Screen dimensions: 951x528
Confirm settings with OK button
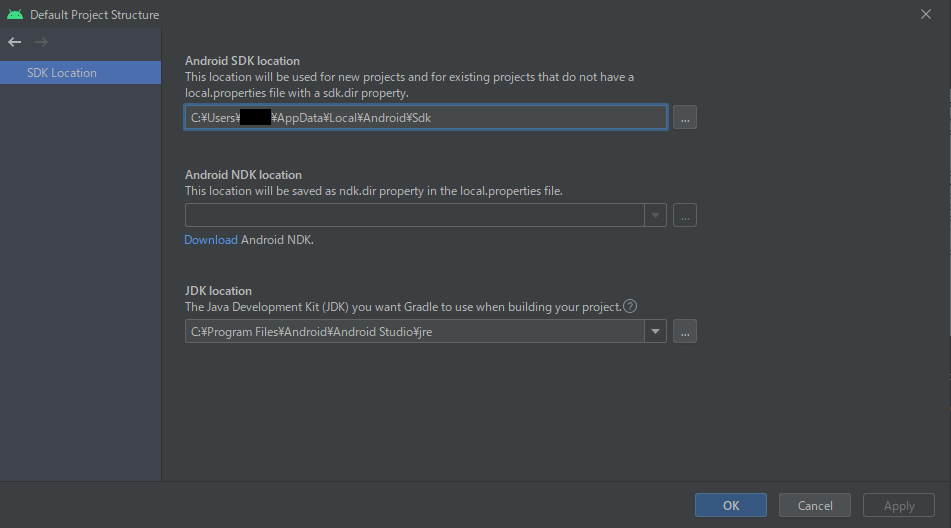[x=731, y=506]
